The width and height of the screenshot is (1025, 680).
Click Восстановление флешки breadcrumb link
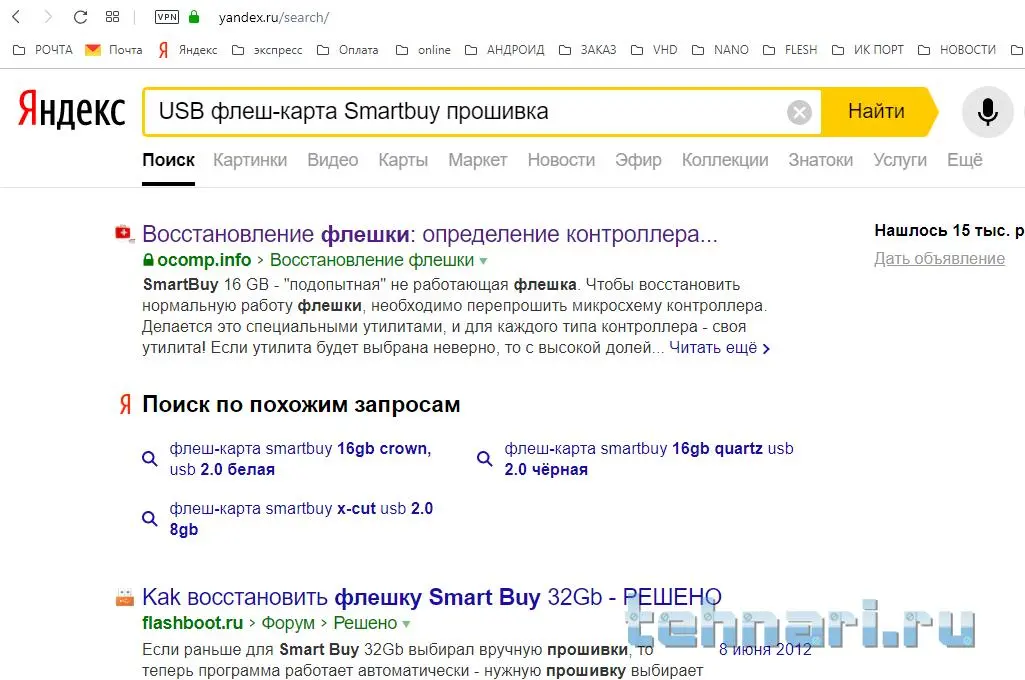[371, 260]
